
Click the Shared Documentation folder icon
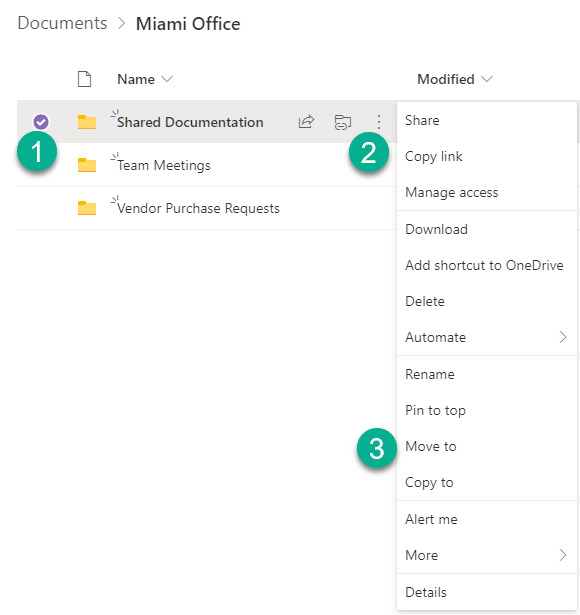tap(87, 122)
